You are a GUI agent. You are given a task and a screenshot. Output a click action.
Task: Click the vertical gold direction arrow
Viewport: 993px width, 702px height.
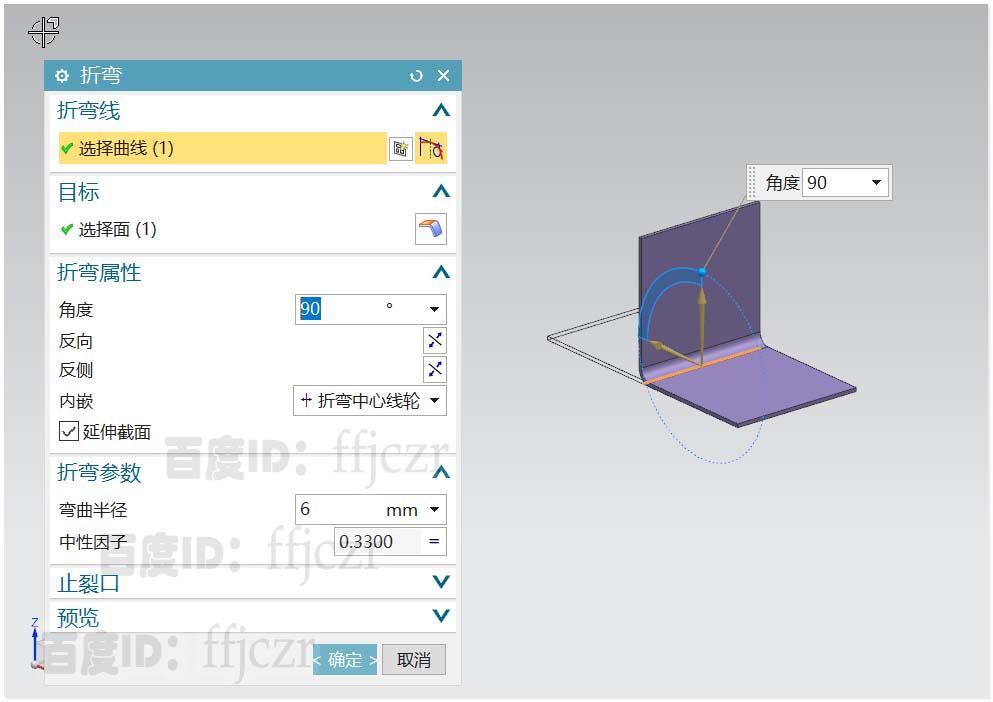pyautogui.click(x=702, y=325)
